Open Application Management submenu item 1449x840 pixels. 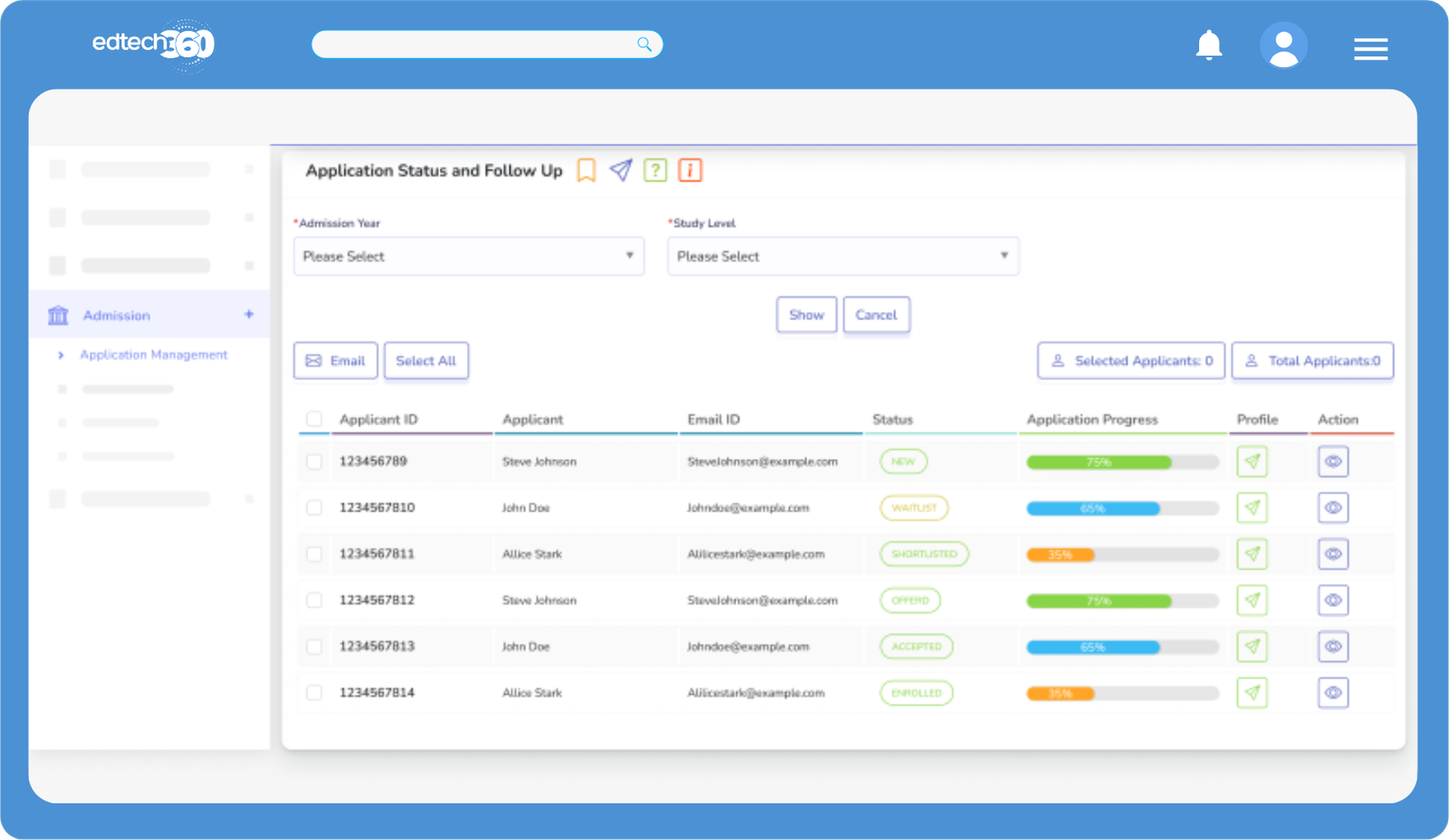tap(154, 355)
